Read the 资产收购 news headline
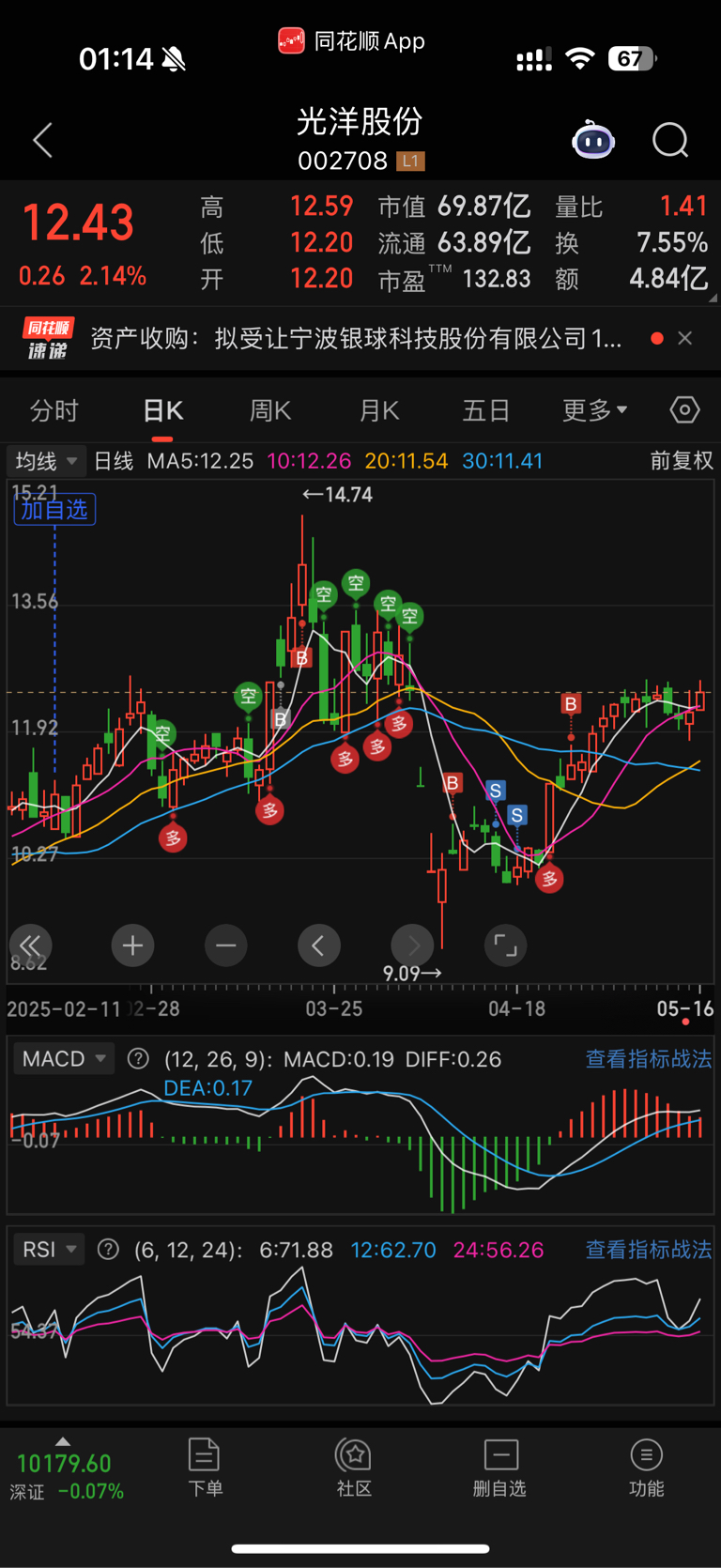 click(x=356, y=338)
